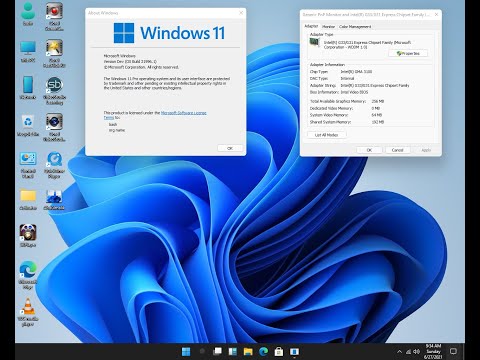Open the Microsoft Software License Terms link
Screen dimensions: 480x360
(184, 113)
